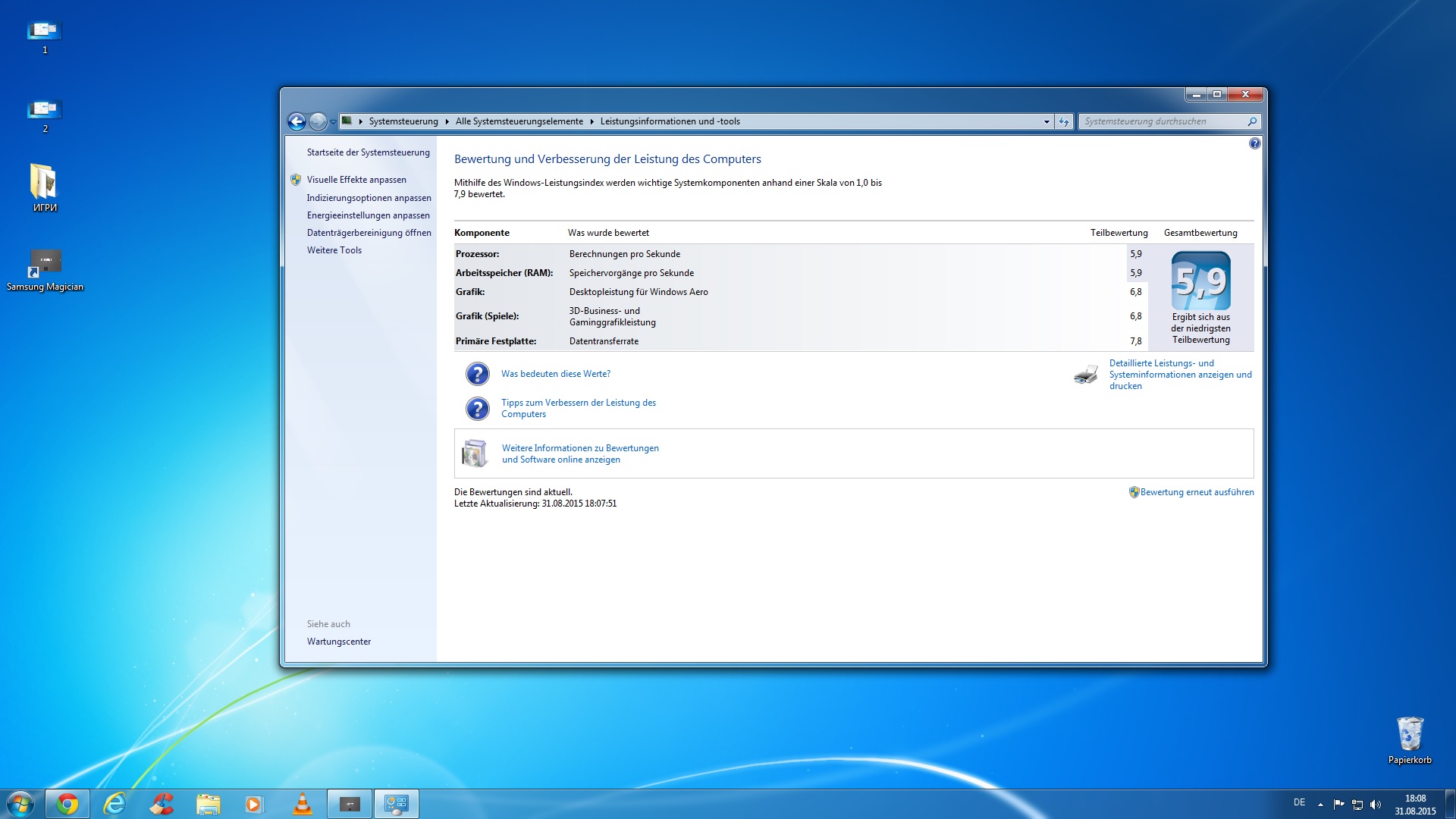Click the Primäre Festplatte score 7,8
Viewport: 1456px width, 819px height.
tap(1135, 341)
